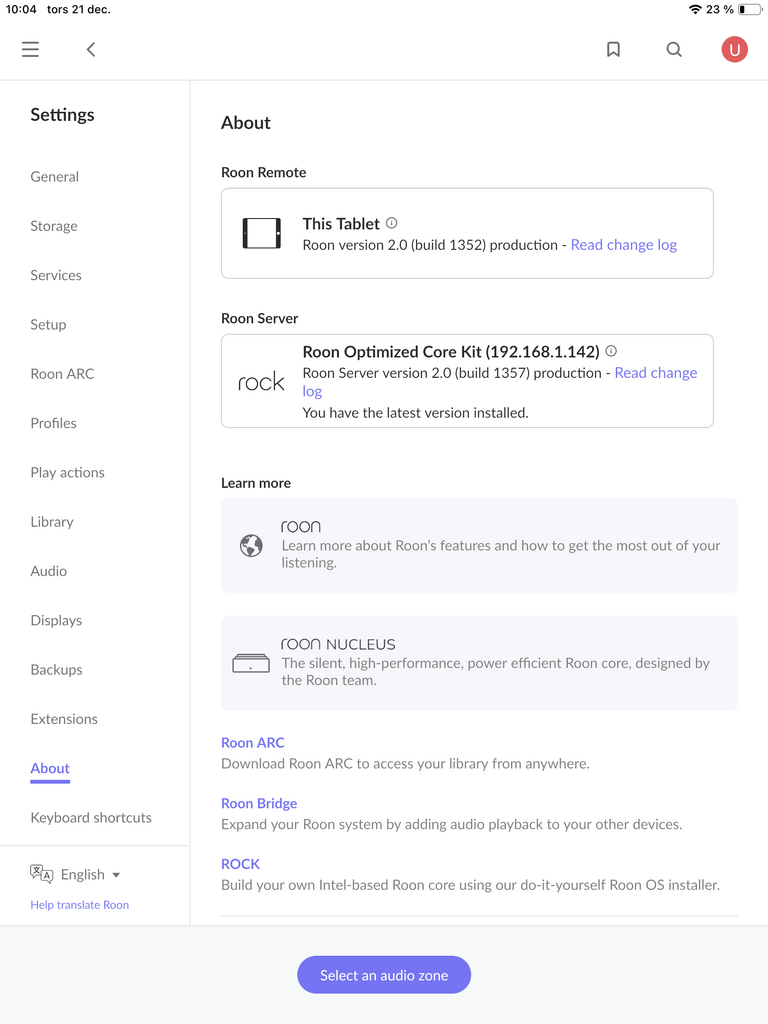This screenshot has height=1024, width=768.
Task: Tap the info icon beside This Tablet
Action: point(391,223)
